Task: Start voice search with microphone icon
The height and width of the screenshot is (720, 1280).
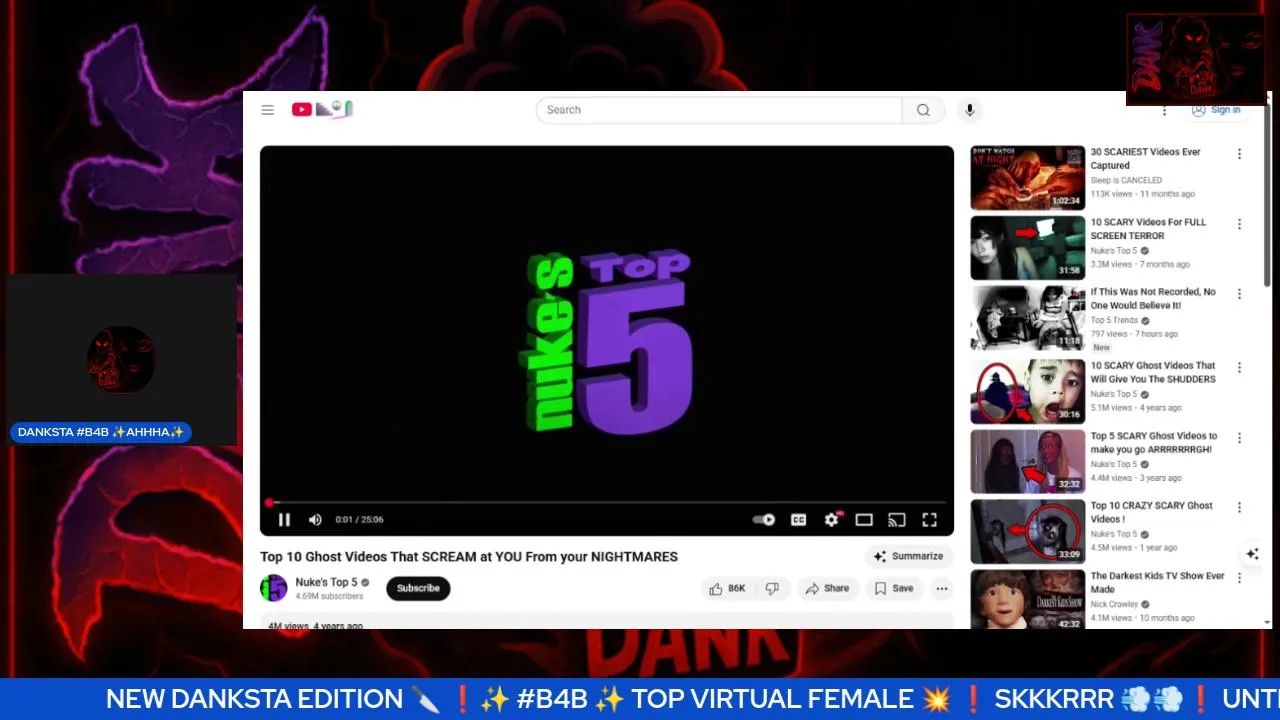Action: [969, 110]
